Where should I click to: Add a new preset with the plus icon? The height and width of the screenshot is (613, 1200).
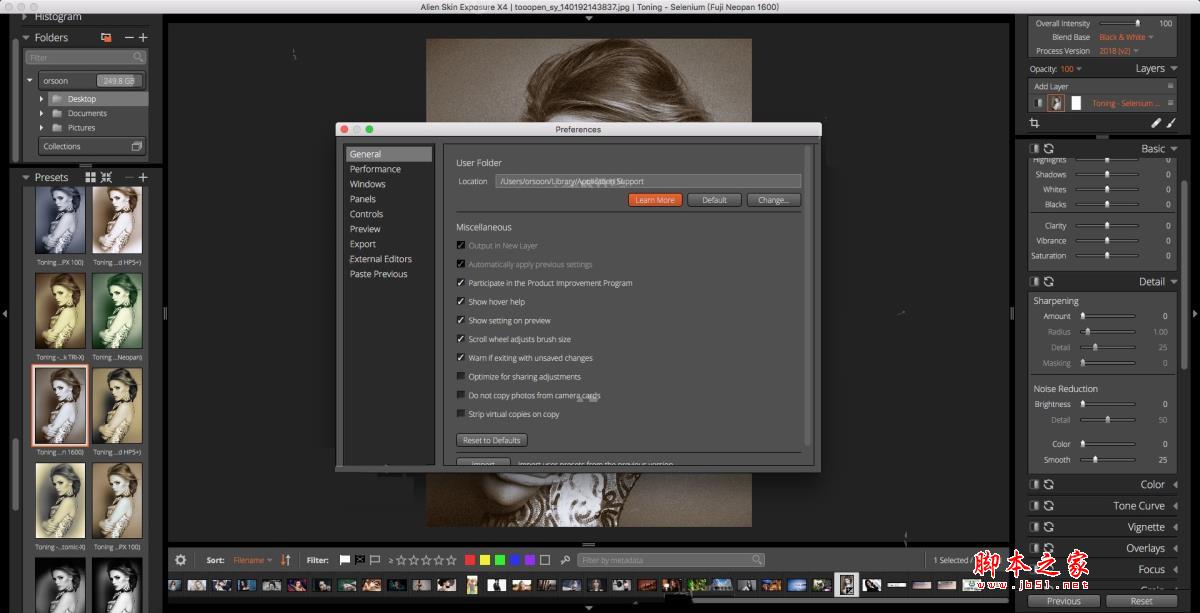point(143,177)
